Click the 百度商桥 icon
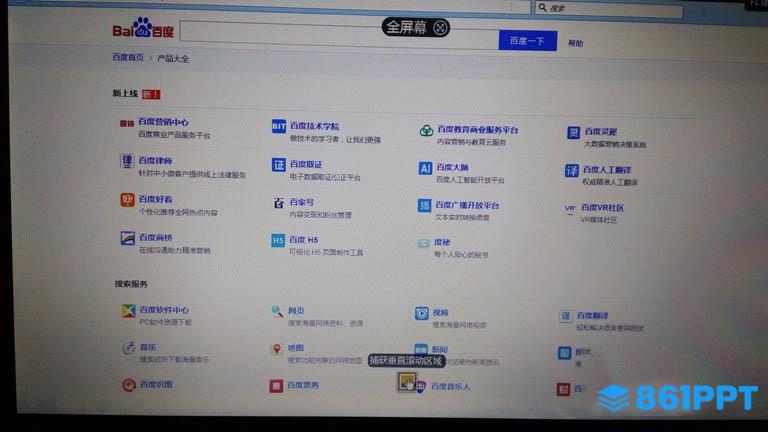768x432 pixels. coord(127,239)
